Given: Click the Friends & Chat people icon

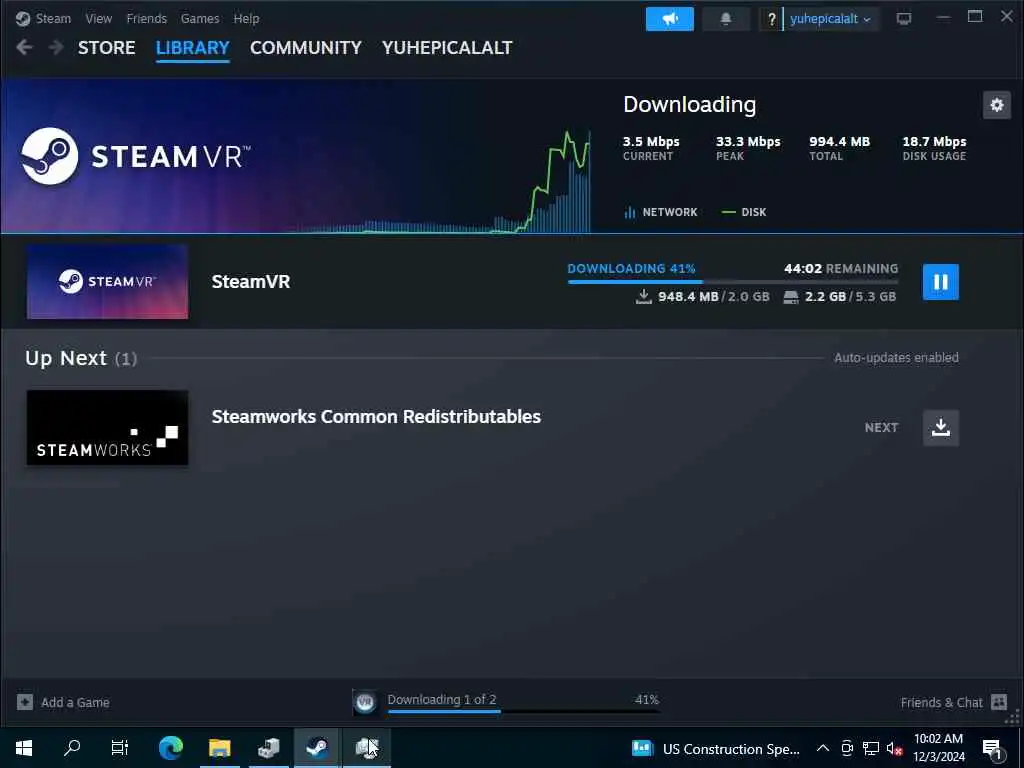Looking at the screenshot, I should pos(999,703).
